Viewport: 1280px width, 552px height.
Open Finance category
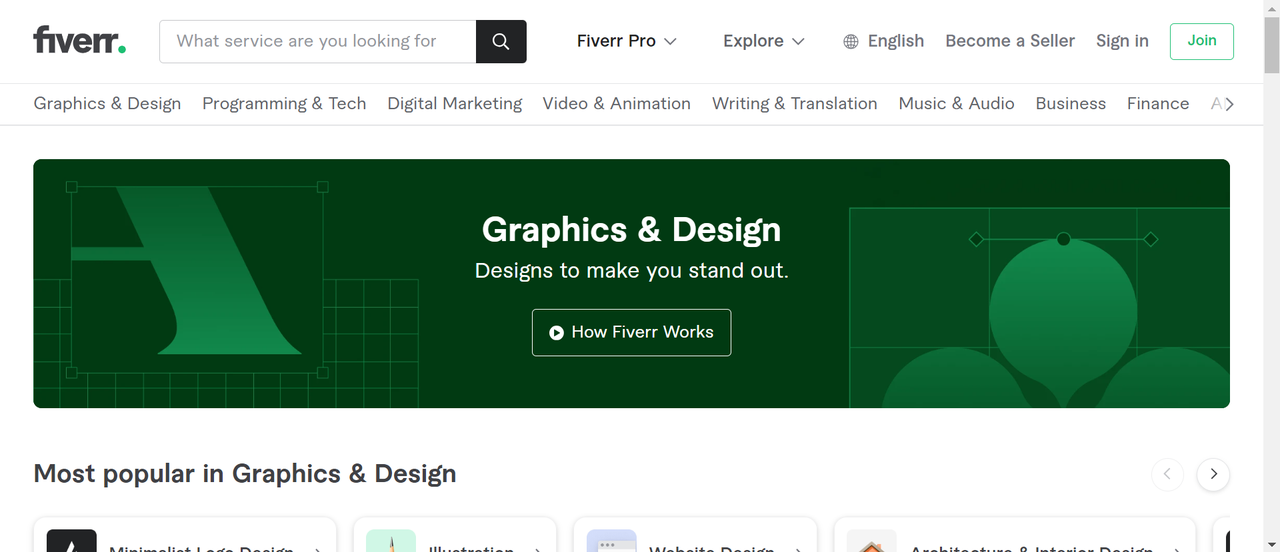(x=1158, y=103)
